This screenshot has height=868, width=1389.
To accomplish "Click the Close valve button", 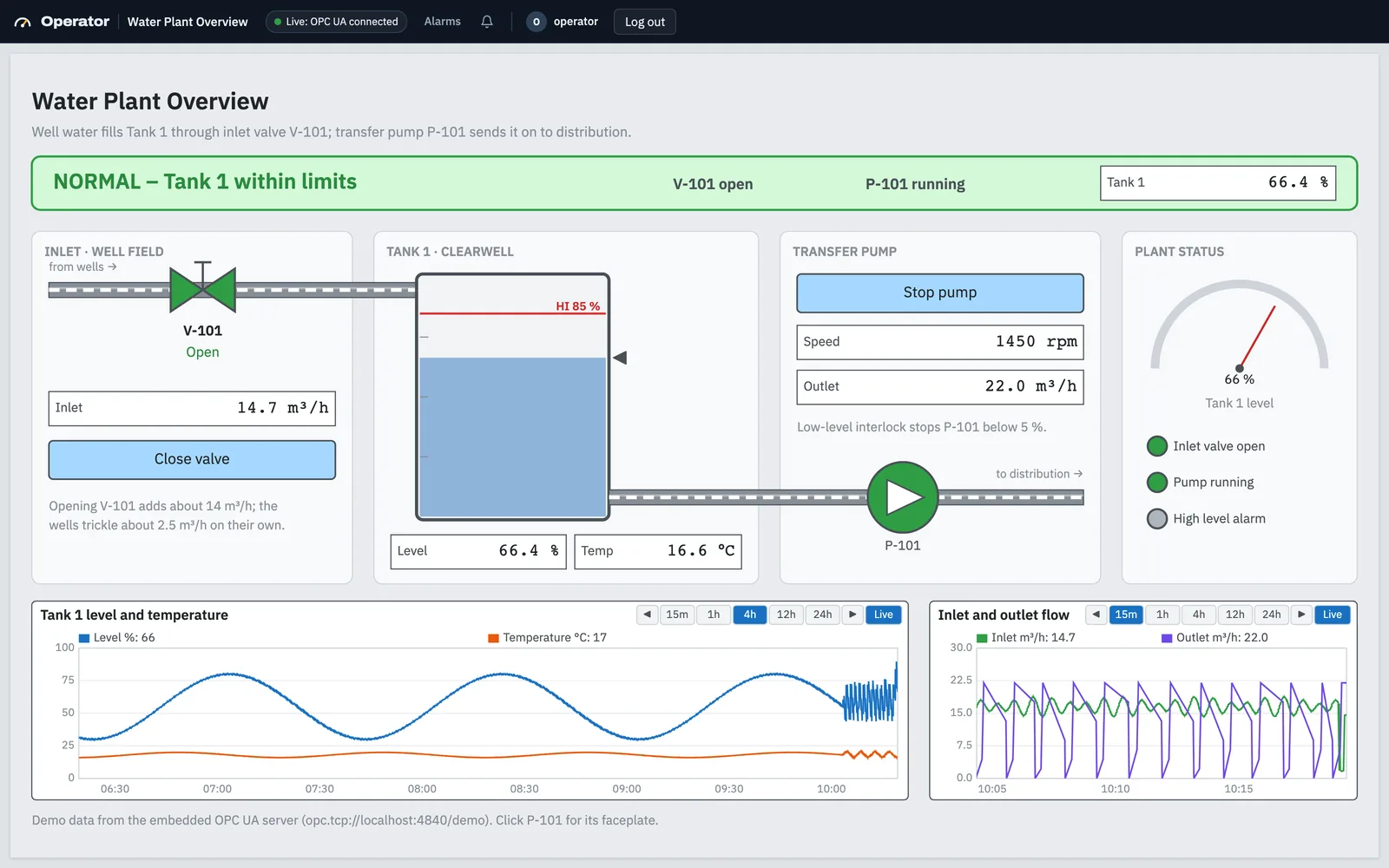I will [x=192, y=459].
